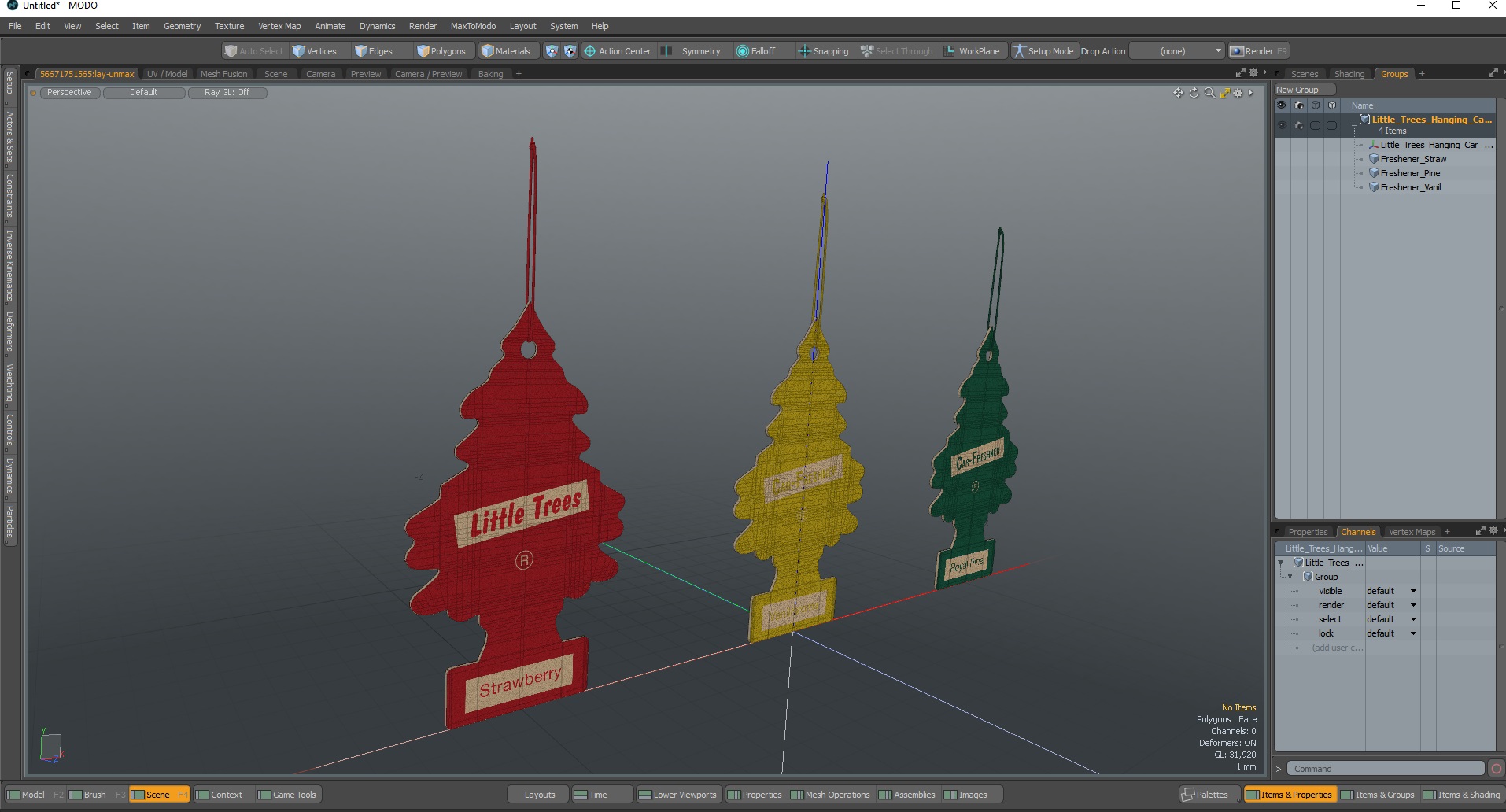
Task: Click the second shield icon before Action Center
Action: tap(570, 51)
